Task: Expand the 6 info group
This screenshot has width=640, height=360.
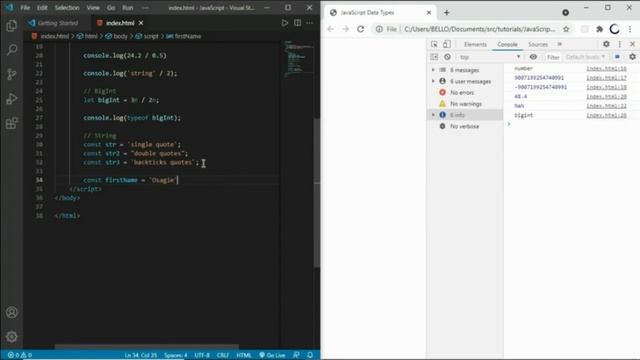Action: tap(433, 115)
